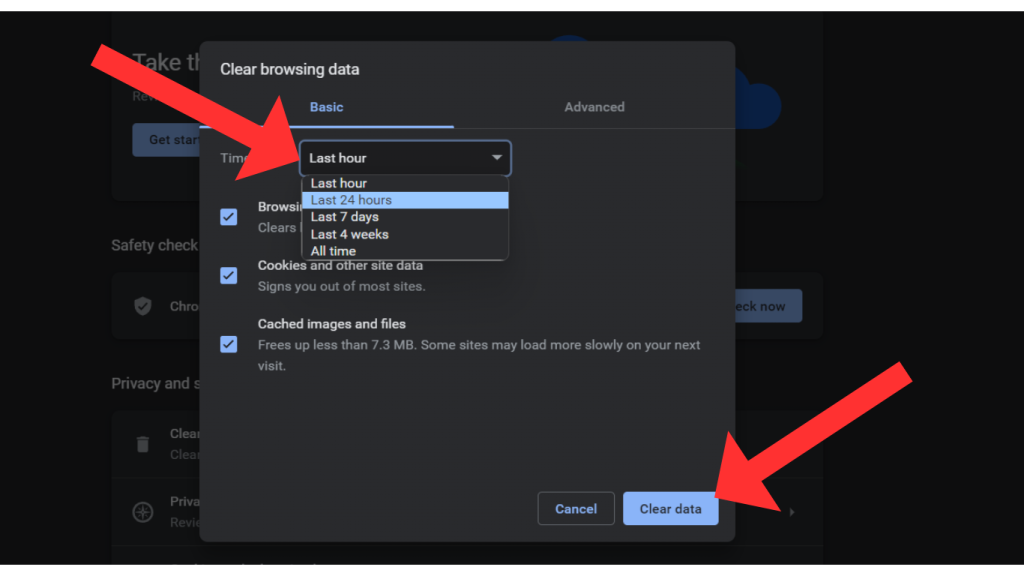The image size is (1024, 576).
Task: Switch to the Basic tab
Action: pyautogui.click(x=326, y=107)
